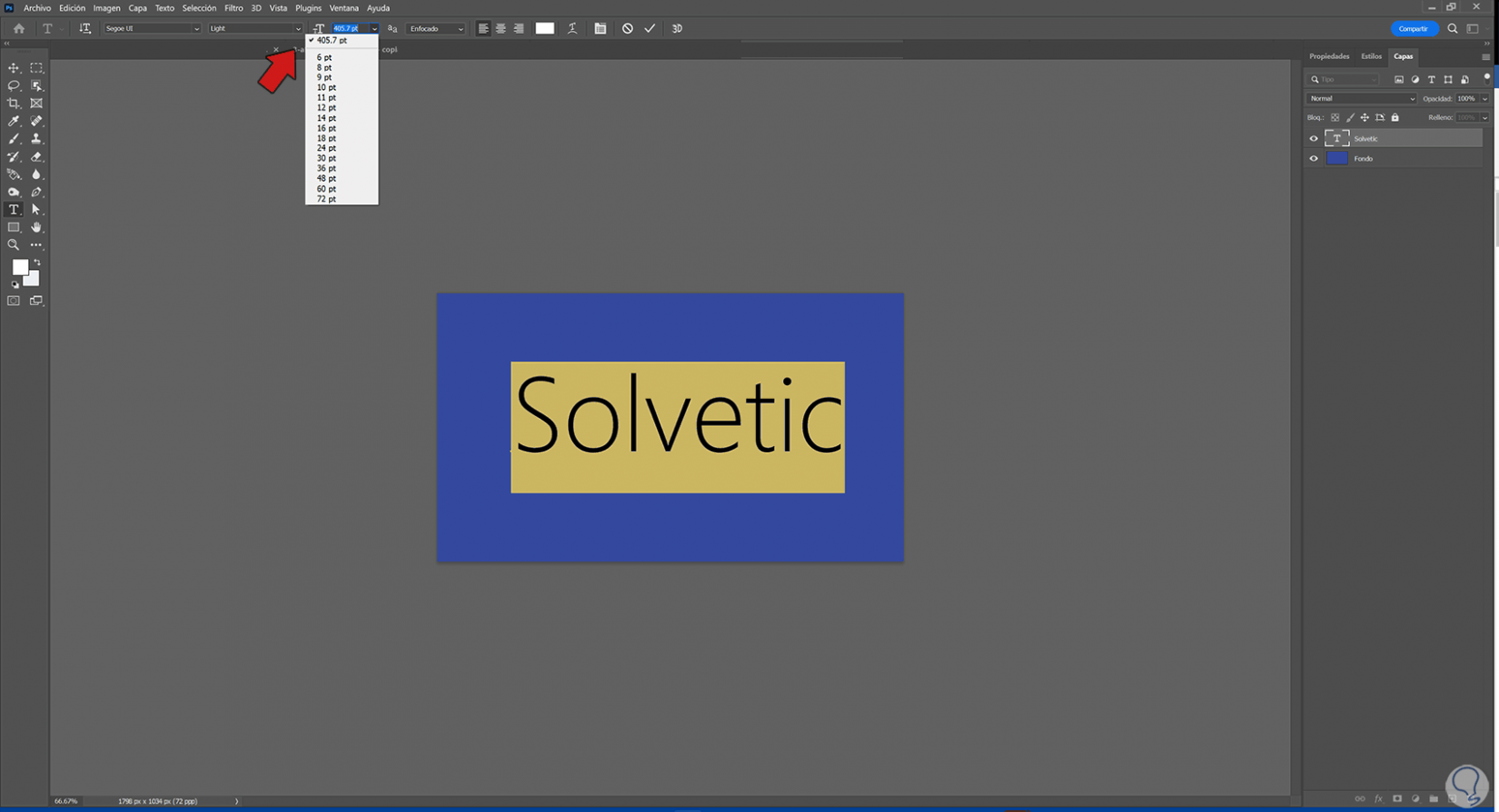This screenshot has height=812, width=1499.
Task: Select the Eraser tool
Action: click(x=36, y=156)
